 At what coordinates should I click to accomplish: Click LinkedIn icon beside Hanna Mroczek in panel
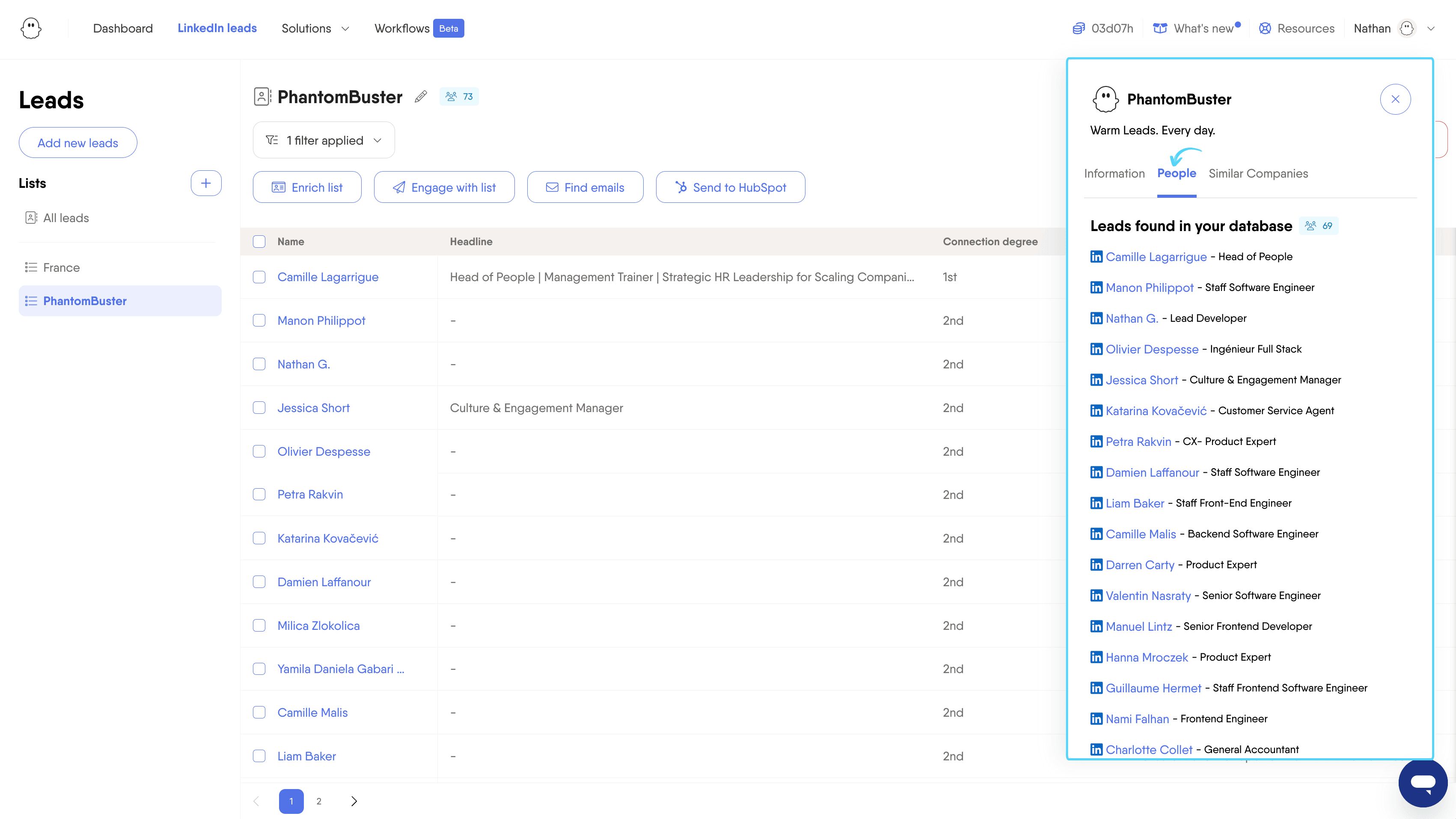point(1096,657)
